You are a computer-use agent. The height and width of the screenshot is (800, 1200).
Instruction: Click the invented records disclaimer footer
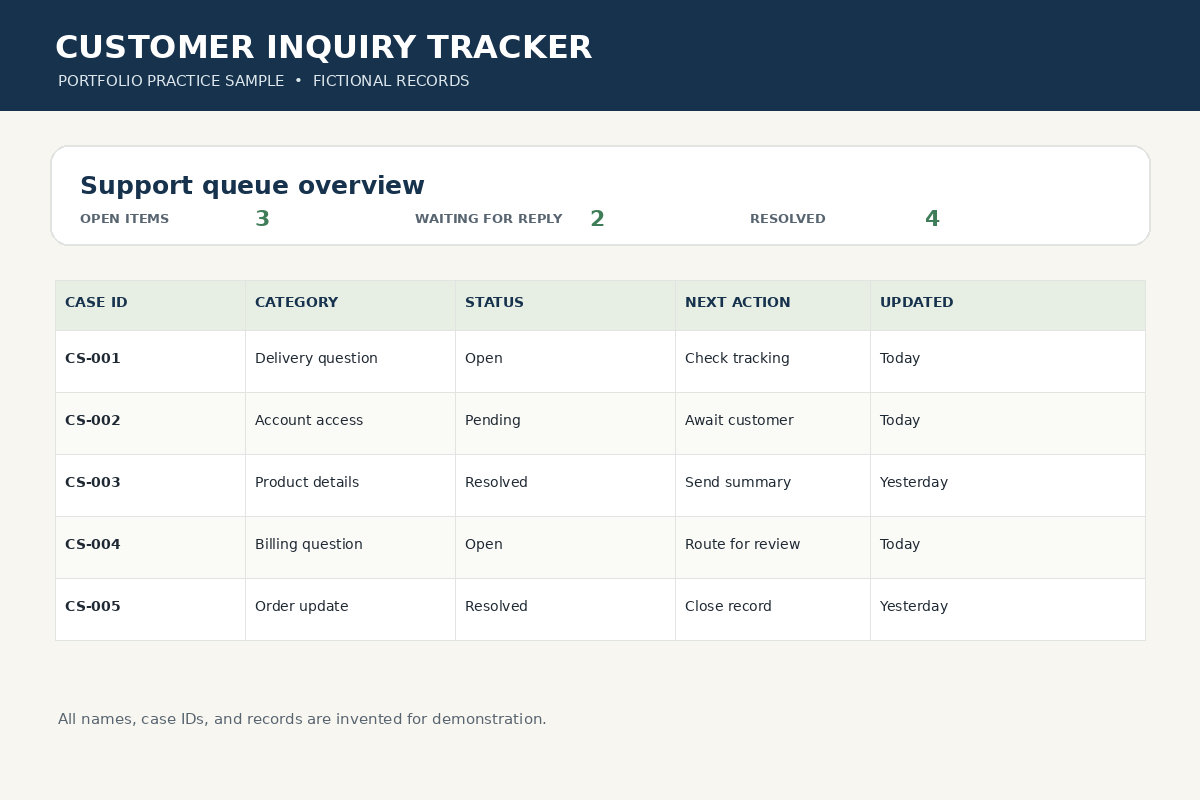(302, 719)
